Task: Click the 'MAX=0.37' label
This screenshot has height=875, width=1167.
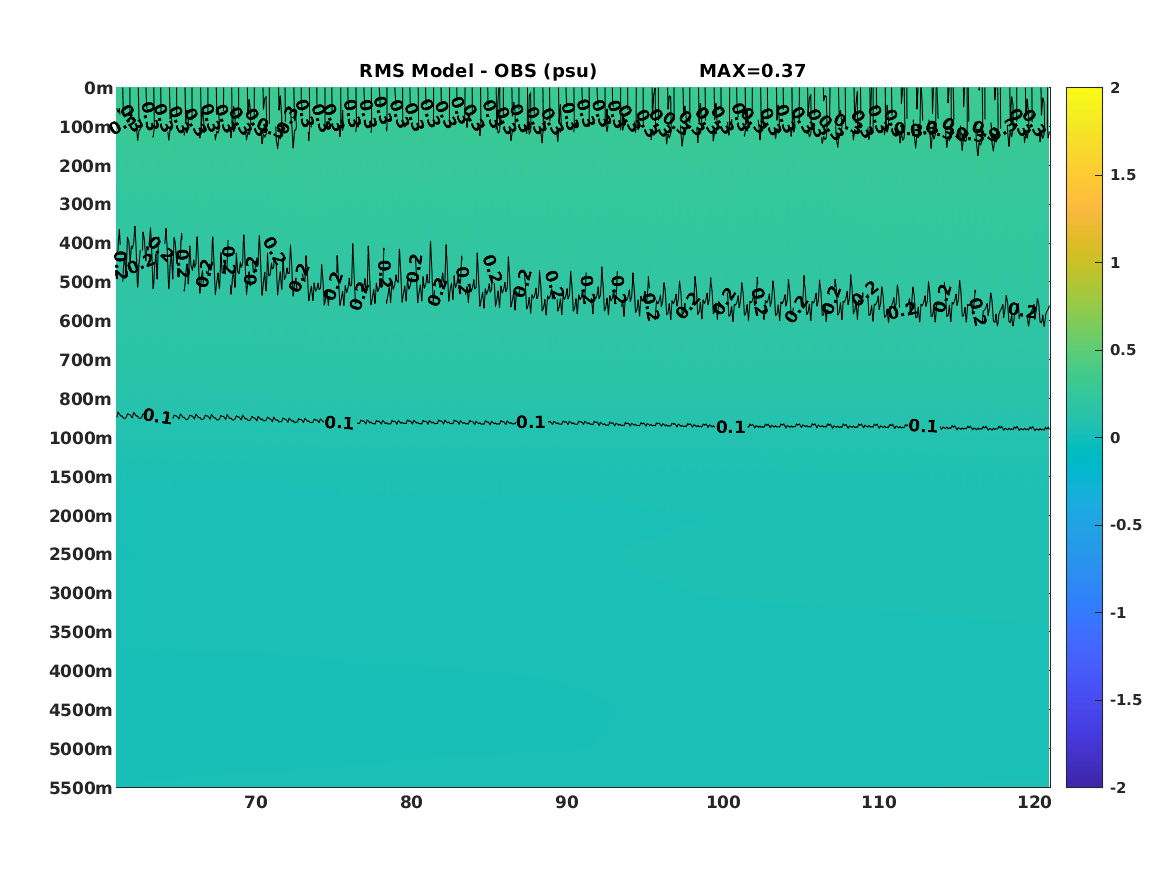Action: [x=752, y=71]
